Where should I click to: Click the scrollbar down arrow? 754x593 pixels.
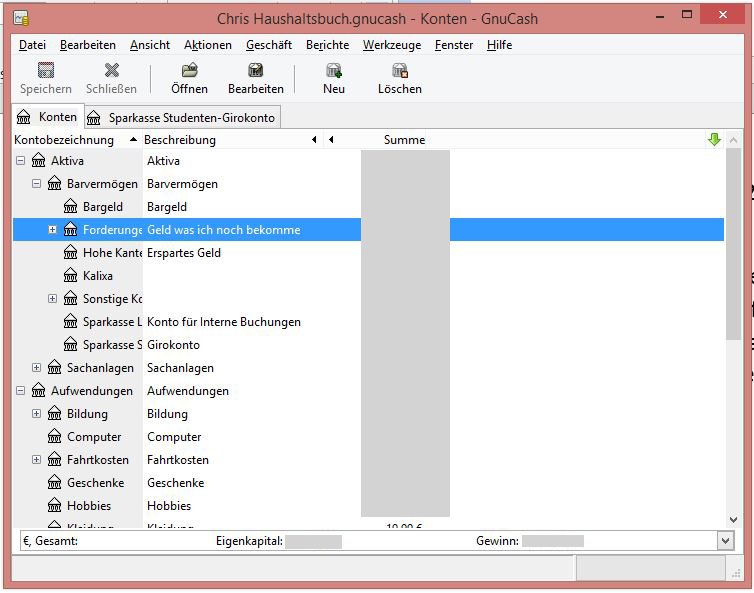point(733,519)
